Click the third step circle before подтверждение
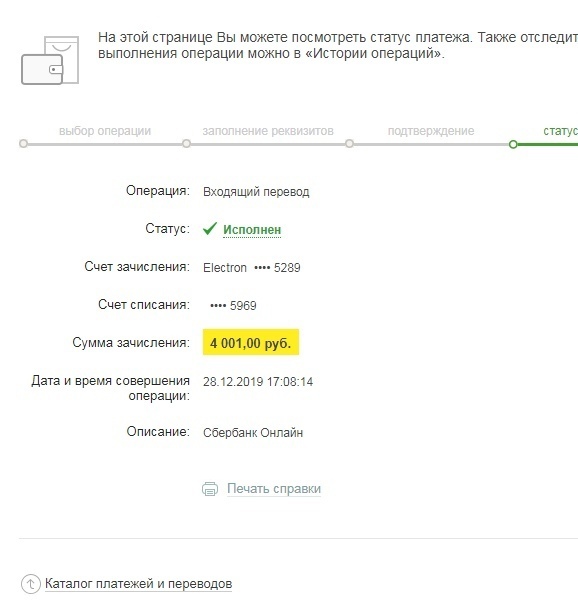Image resolution: width=578 pixels, height=606 pixels. click(x=349, y=144)
